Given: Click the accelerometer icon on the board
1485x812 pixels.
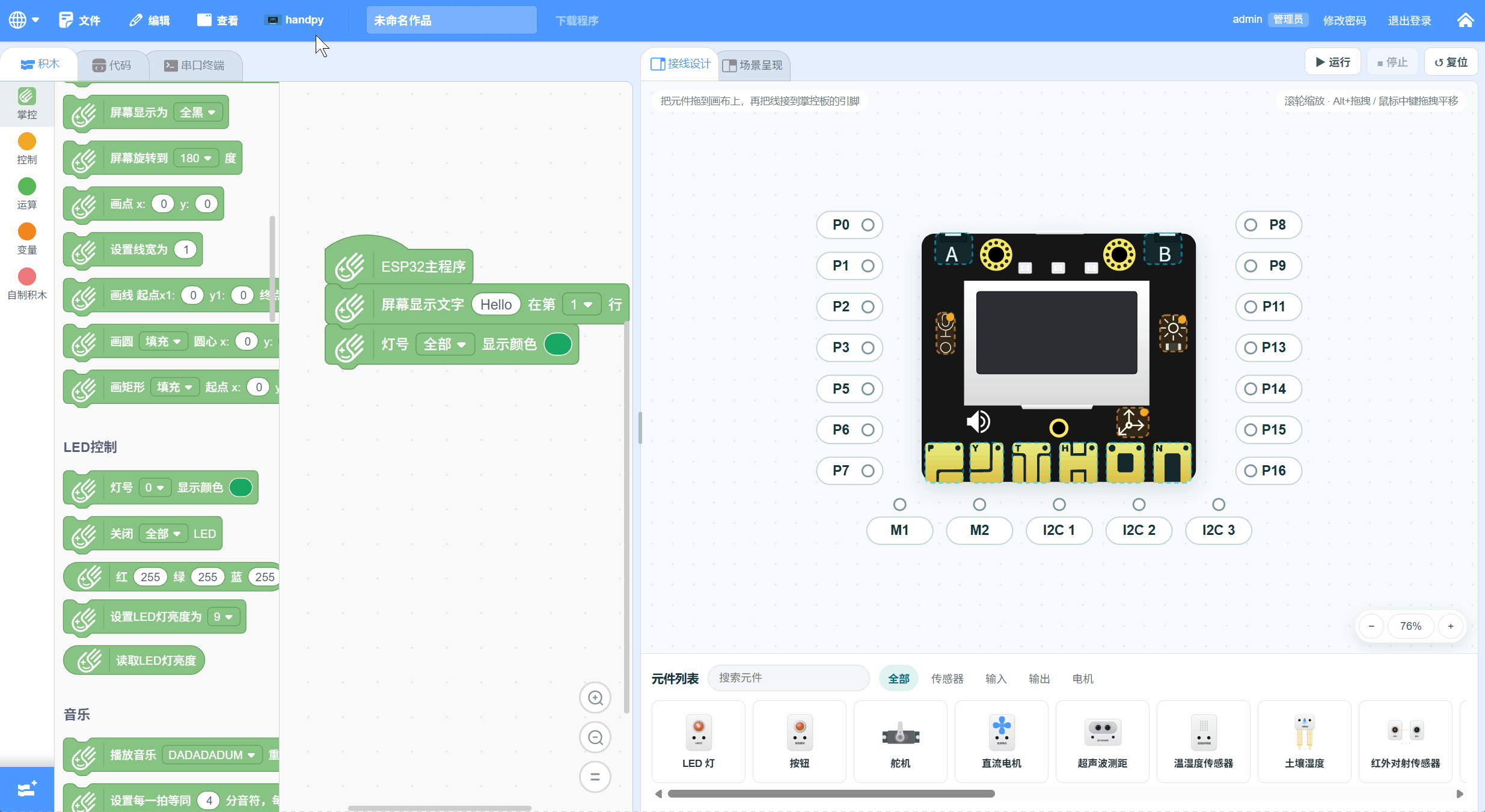Looking at the screenshot, I should click(x=1132, y=423).
